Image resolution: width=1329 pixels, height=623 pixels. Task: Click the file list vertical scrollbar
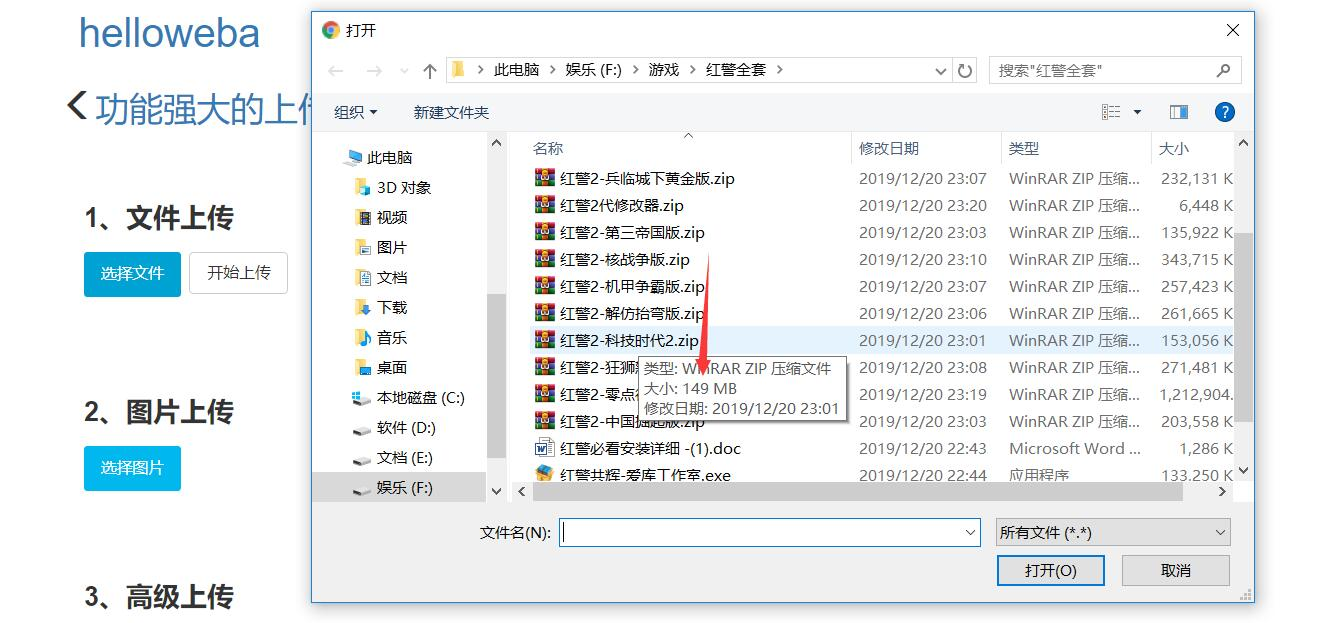pyautogui.click(x=1243, y=327)
